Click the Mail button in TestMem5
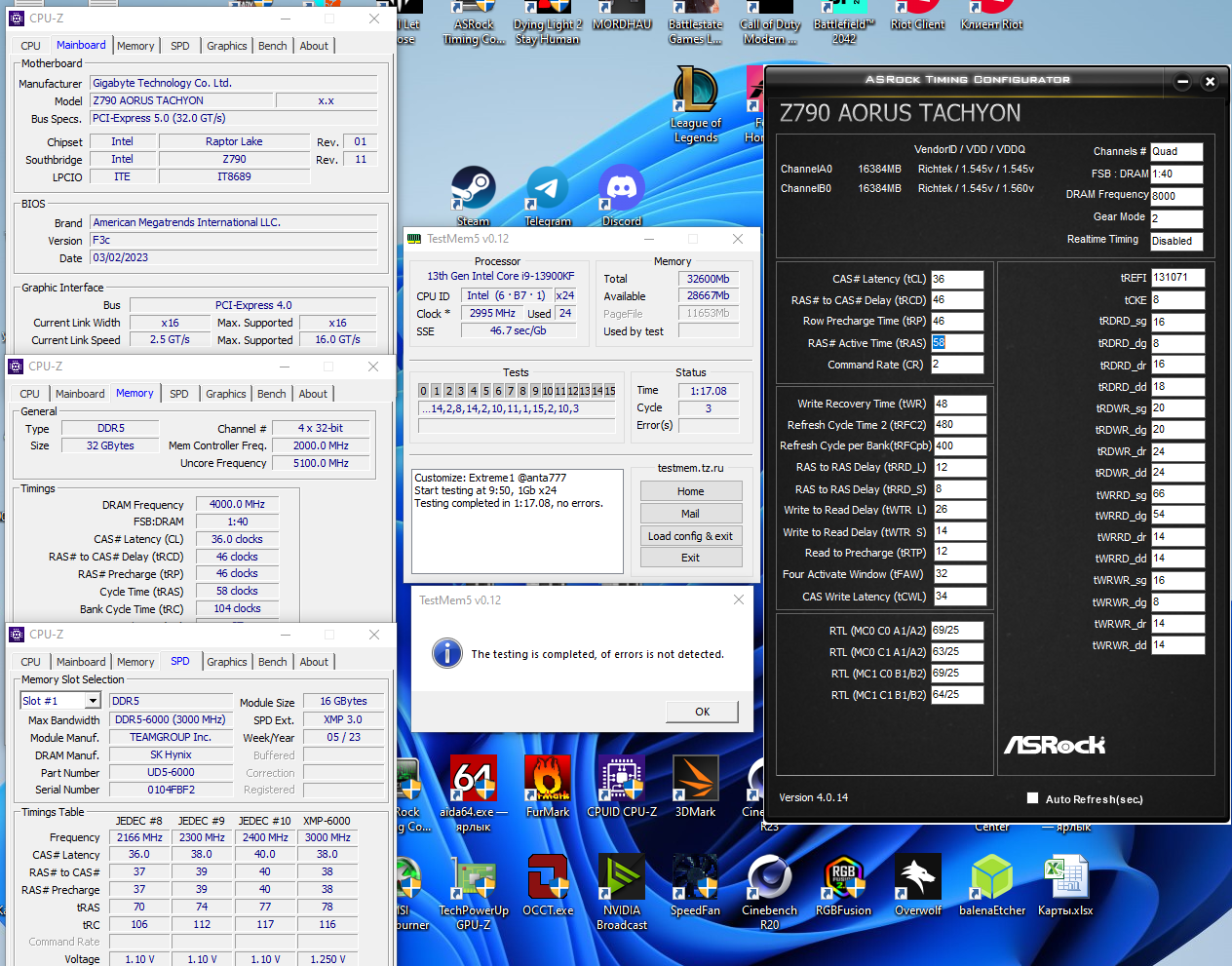1232x966 pixels. point(690,514)
